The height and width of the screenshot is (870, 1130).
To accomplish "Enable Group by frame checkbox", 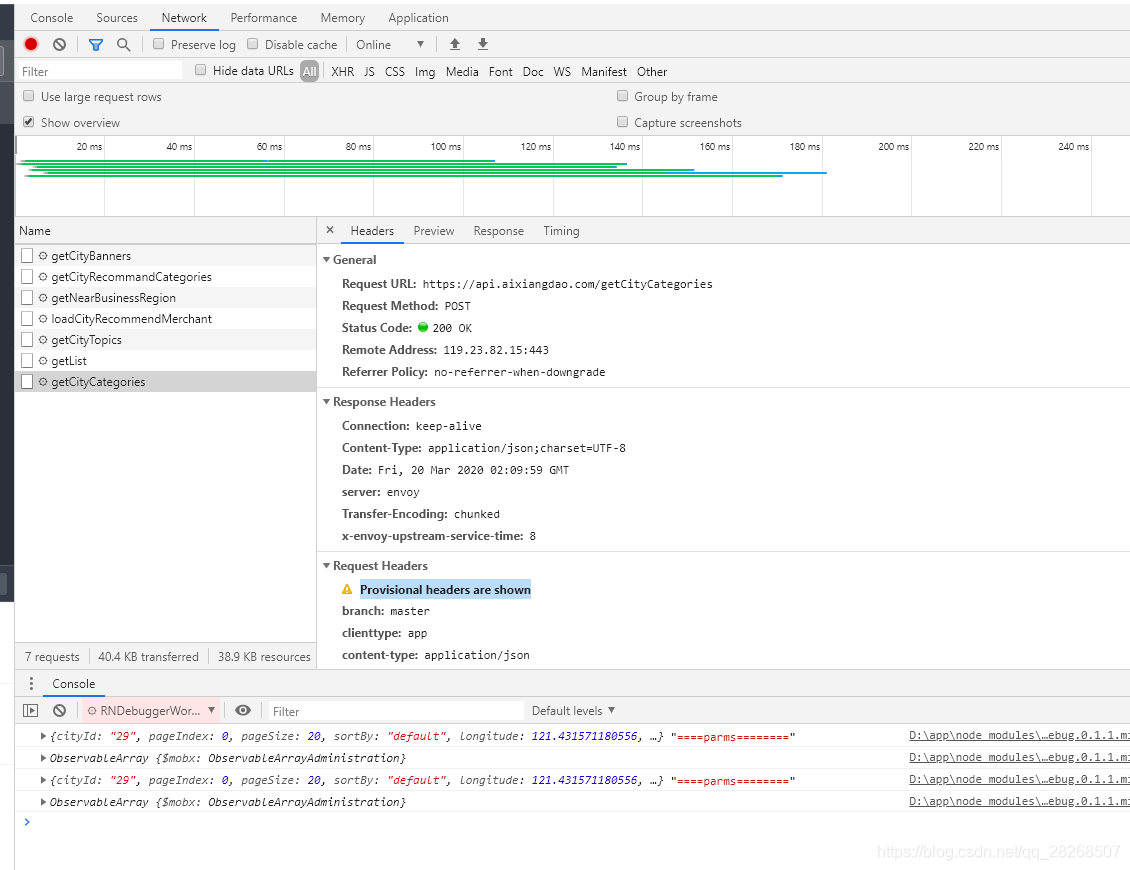I will click(623, 96).
